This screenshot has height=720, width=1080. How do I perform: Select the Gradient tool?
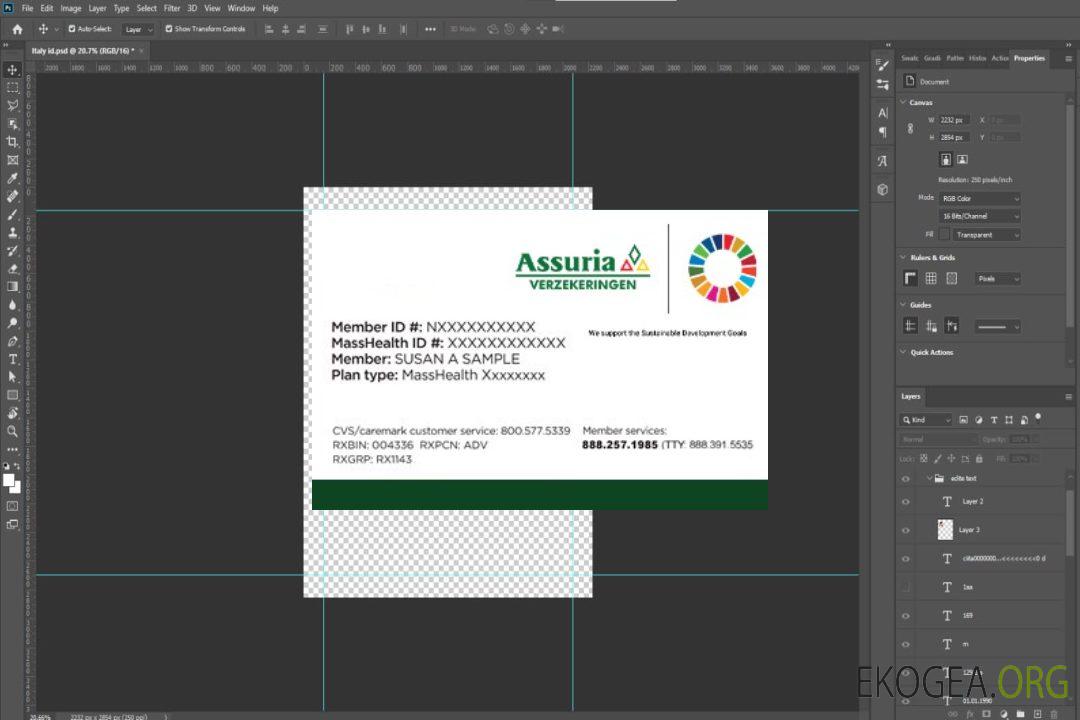pyautogui.click(x=12, y=287)
